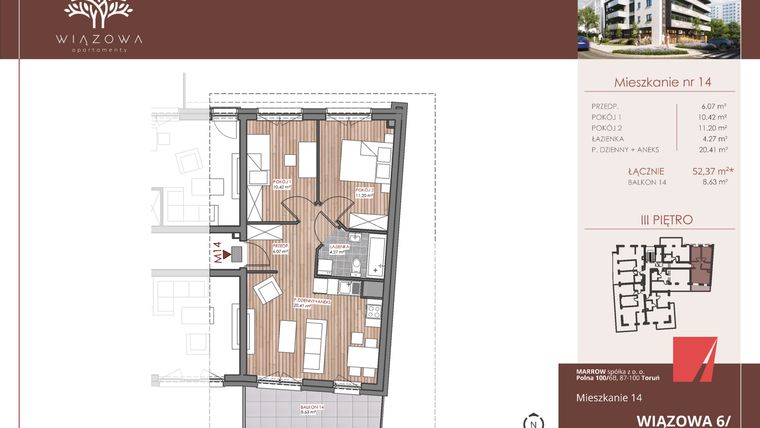Click the red Marrow company logo
Image resolution: width=760 pixels, height=428 pixels.
coord(695,359)
